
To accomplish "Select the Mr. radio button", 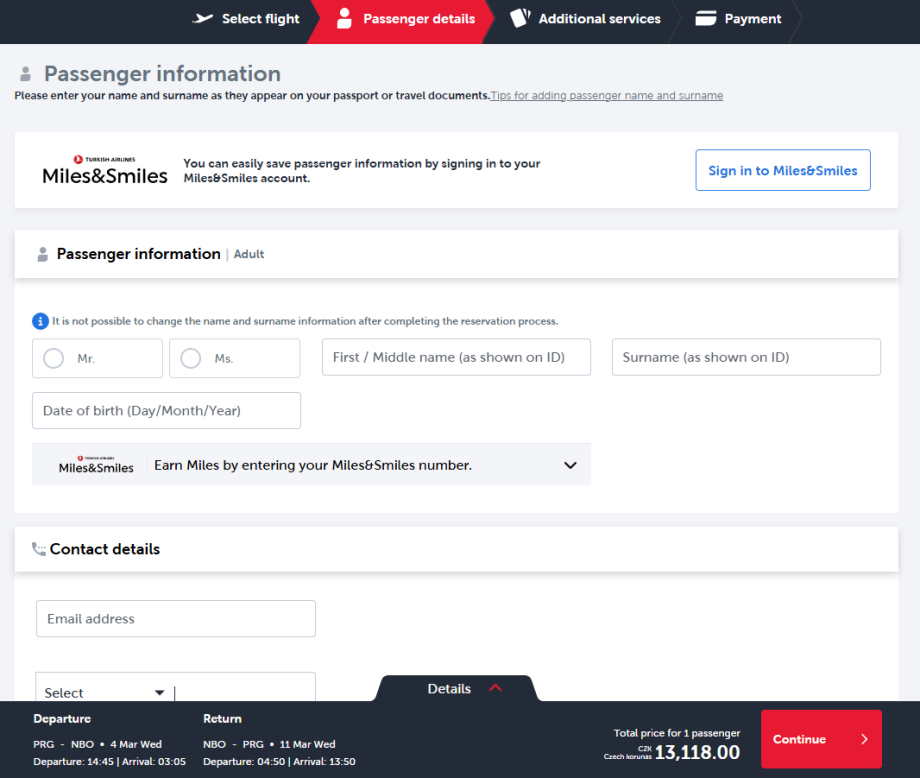I will point(54,358).
